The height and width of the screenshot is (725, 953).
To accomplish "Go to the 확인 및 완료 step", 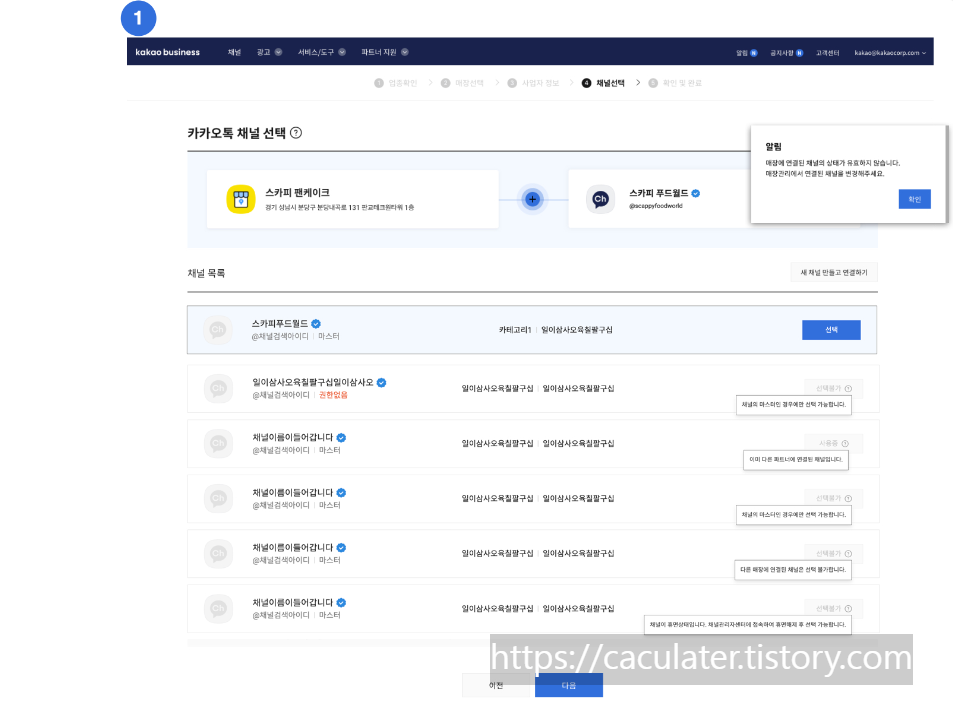I will (682, 83).
